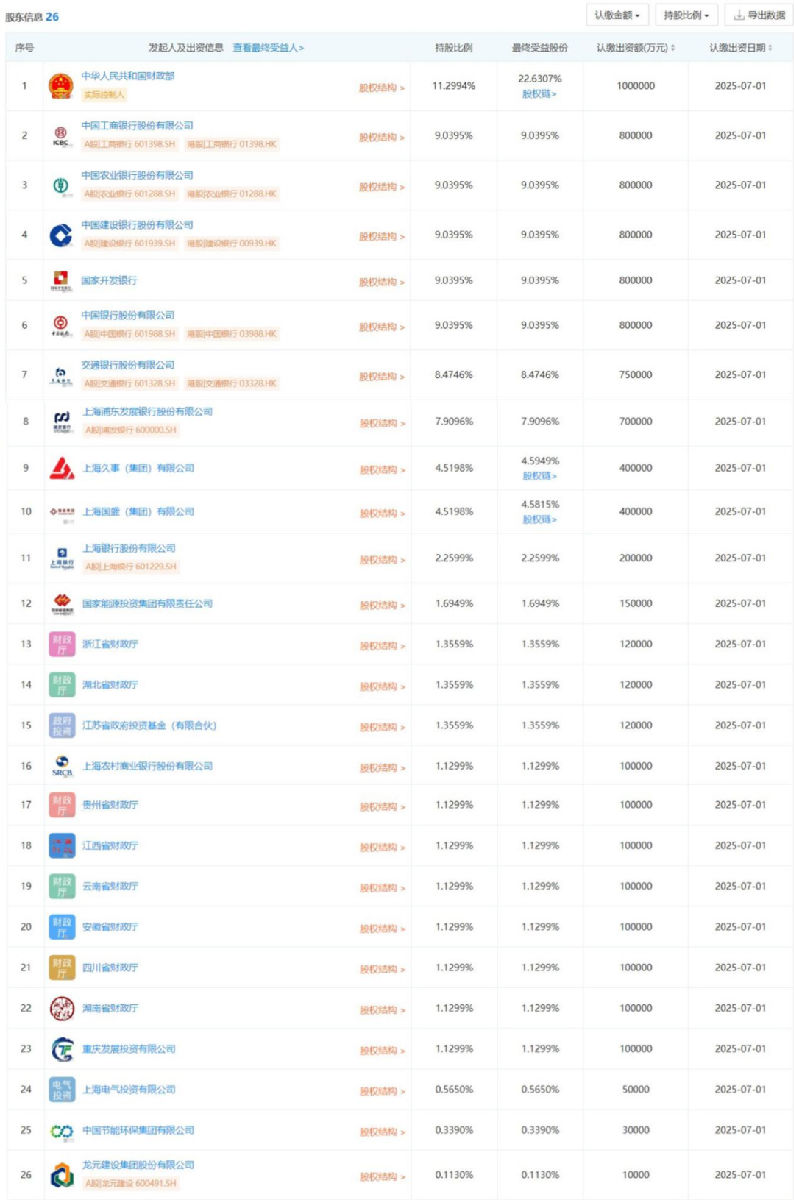Click the 龙元建设集团 hexagon logo
Viewport: 794px width, 1200px height.
[62, 1174]
